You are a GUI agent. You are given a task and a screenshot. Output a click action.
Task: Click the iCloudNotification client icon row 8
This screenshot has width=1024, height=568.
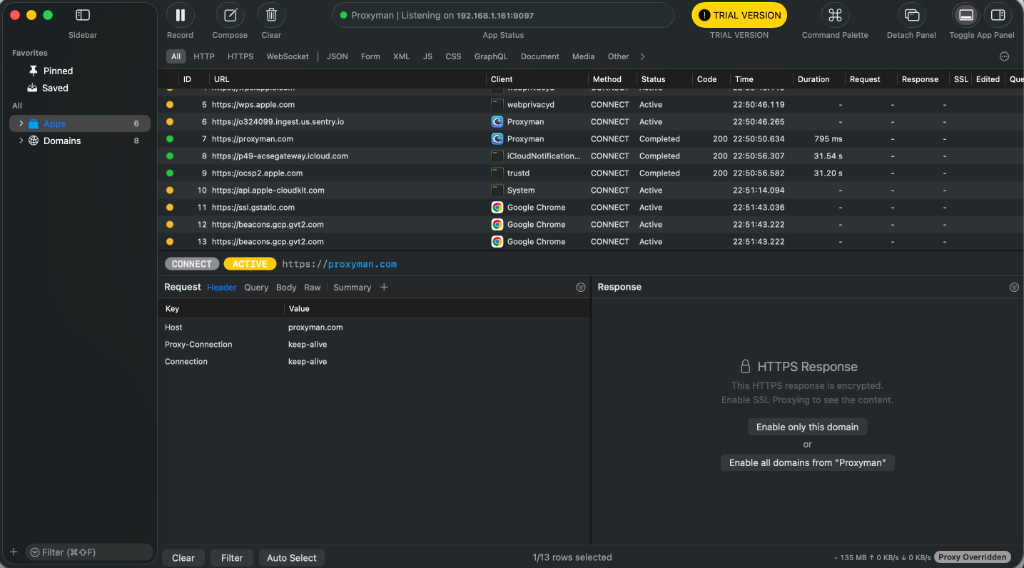(x=497, y=156)
